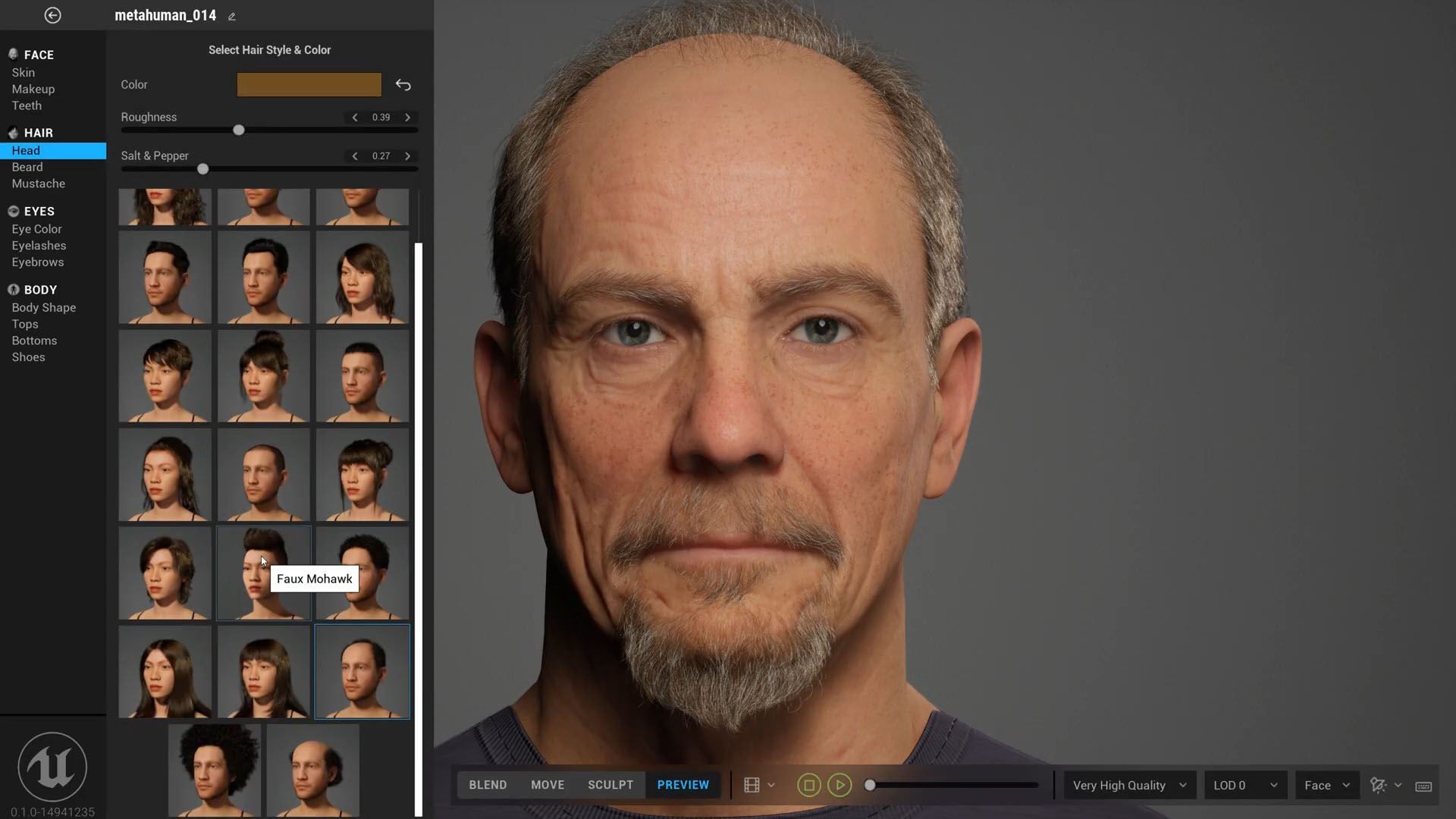Screen dimensions: 1456x819
Task: Reset the hair color with undo arrow
Action: tap(403, 85)
